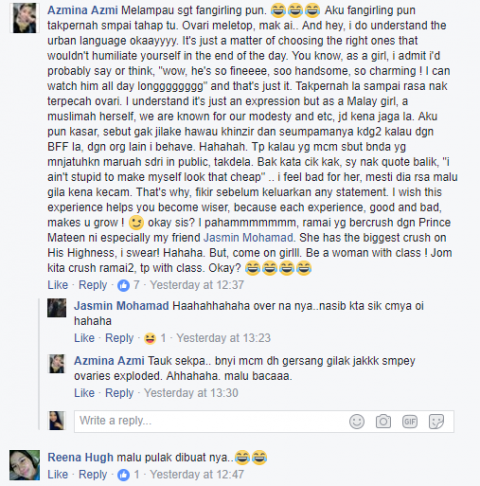Attach a photo using camera icon
Viewport: 480px width, 486px height.
click(x=383, y=422)
